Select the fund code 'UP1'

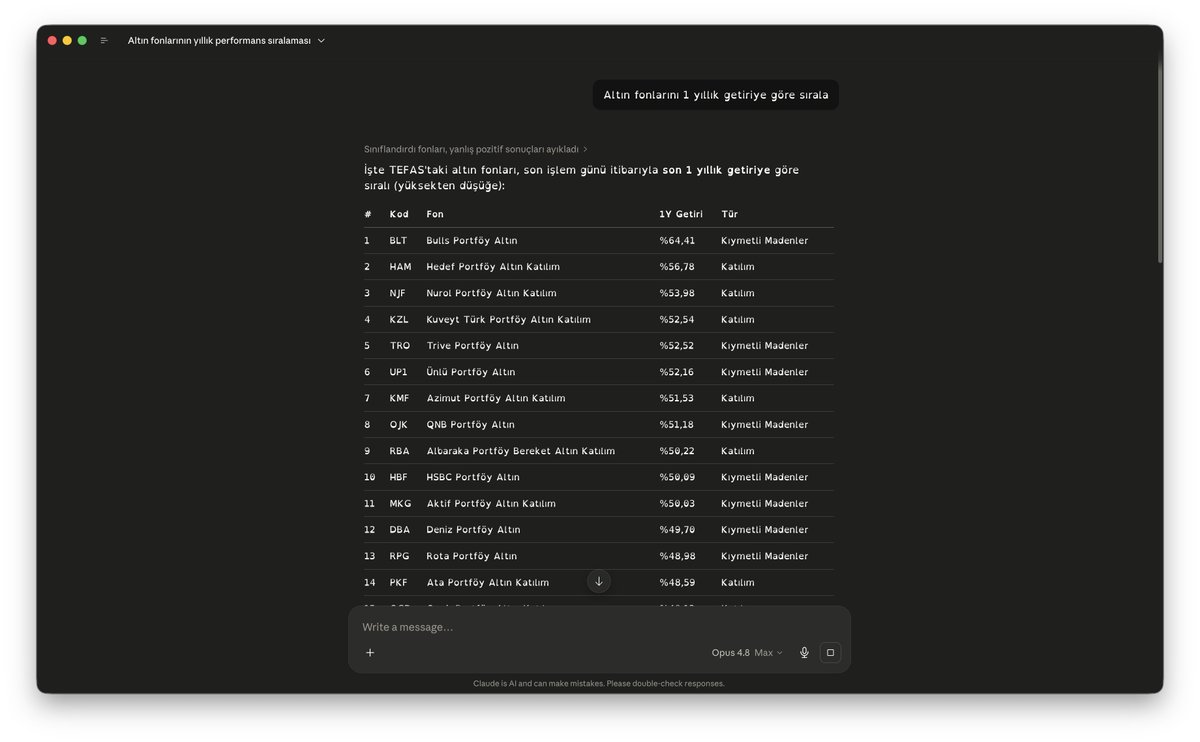click(399, 372)
